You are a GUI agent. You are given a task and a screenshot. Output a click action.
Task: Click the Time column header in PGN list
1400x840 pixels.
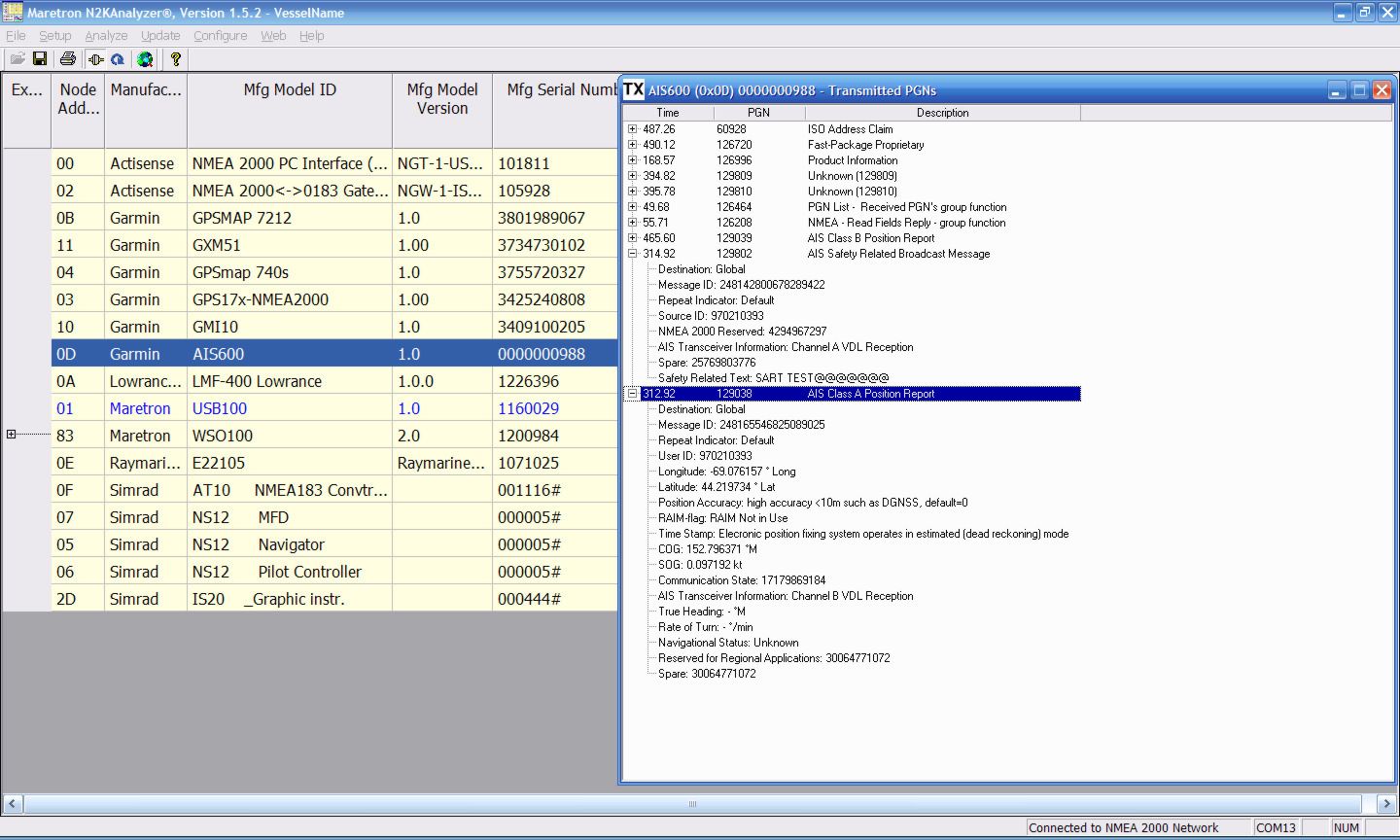668,113
